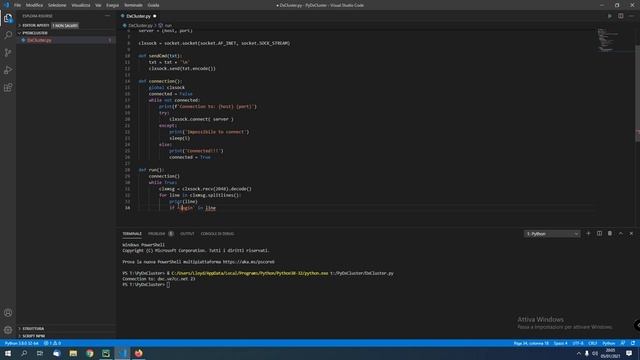Image resolution: width=640 pixels, height=360 pixels.
Task: Open the Visualizza menu
Action: [x=81, y=5]
